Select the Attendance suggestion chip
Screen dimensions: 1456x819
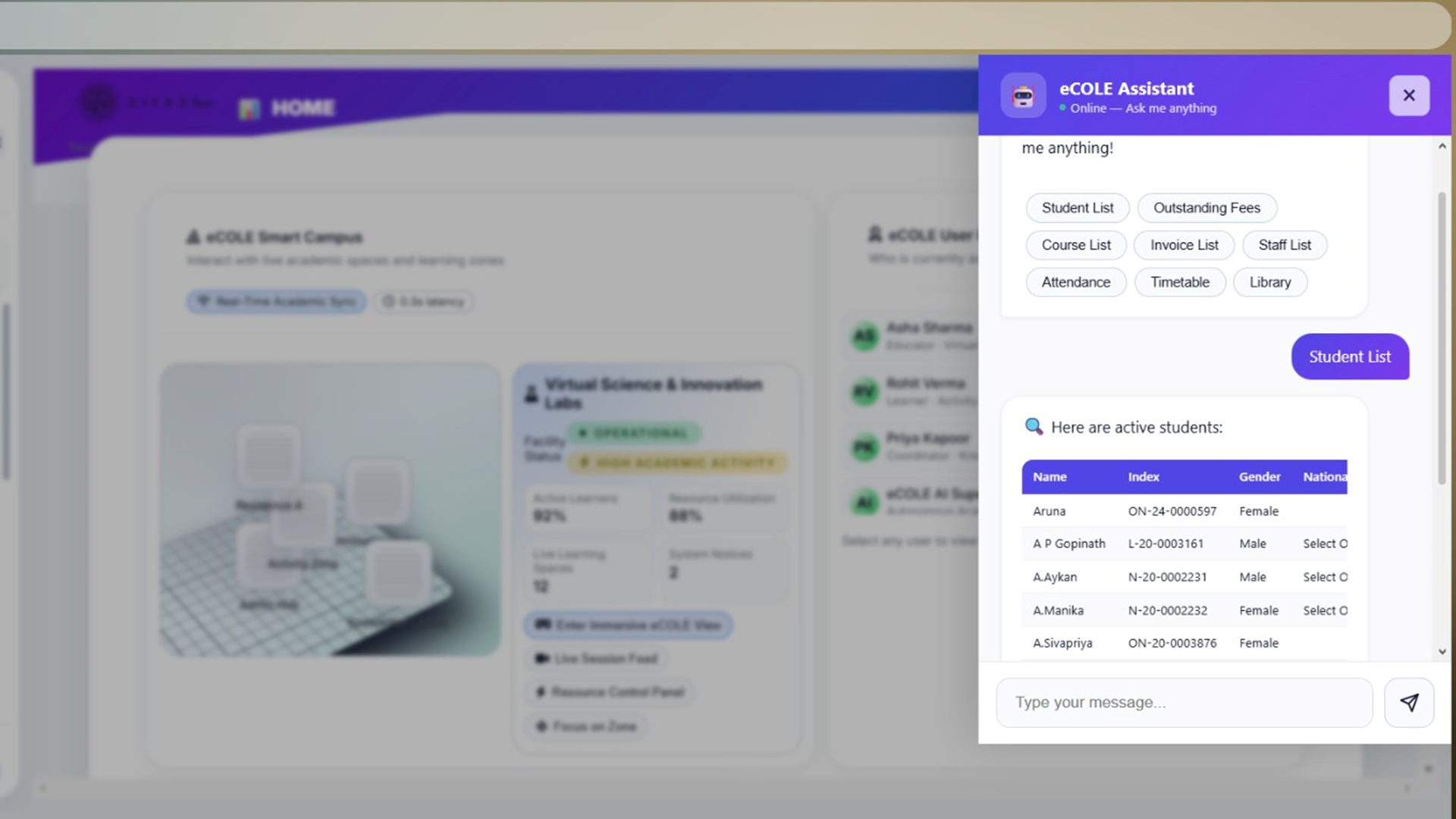[x=1075, y=281]
